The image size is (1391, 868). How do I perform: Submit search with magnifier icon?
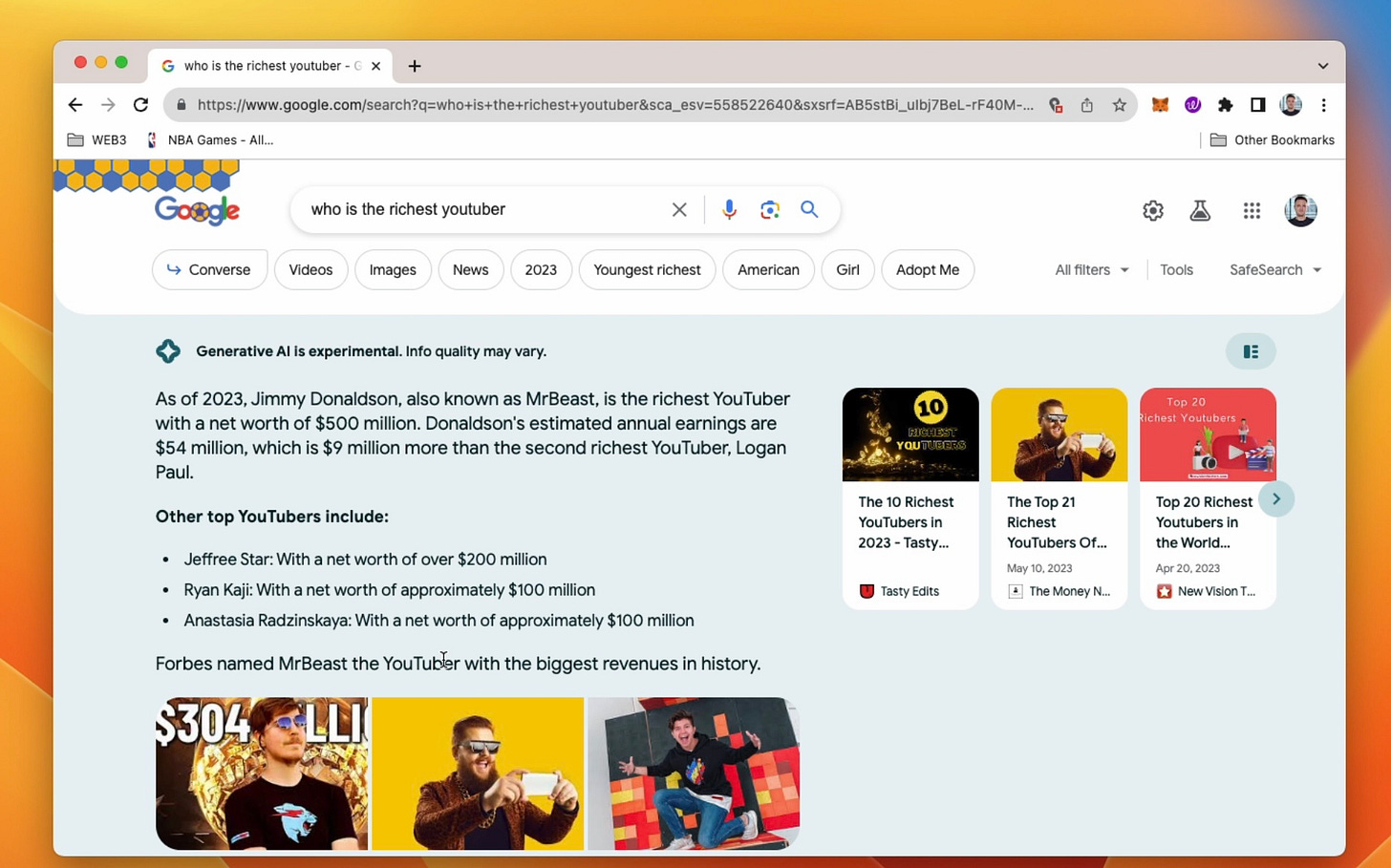[809, 209]
